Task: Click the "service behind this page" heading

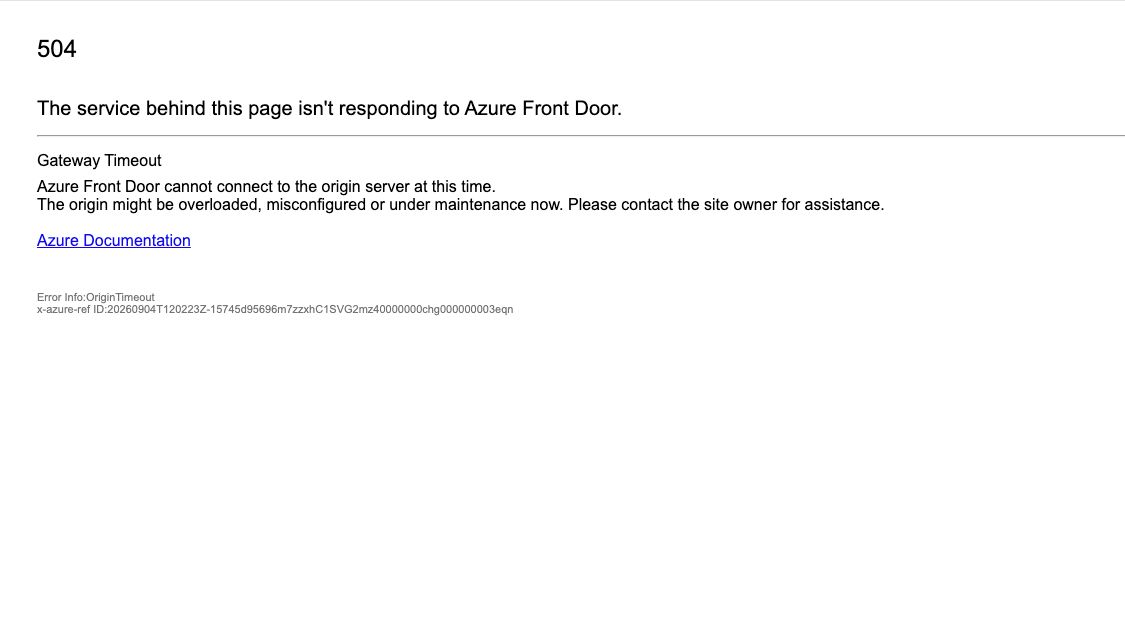Action: (329, 108)
